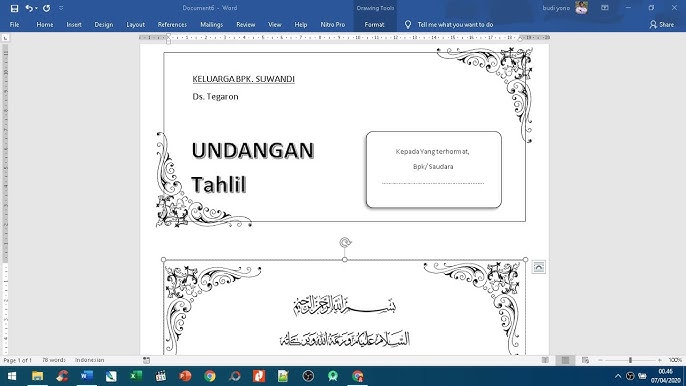Go to the References tab
686x386 pixels.
(x=172, y=25)
